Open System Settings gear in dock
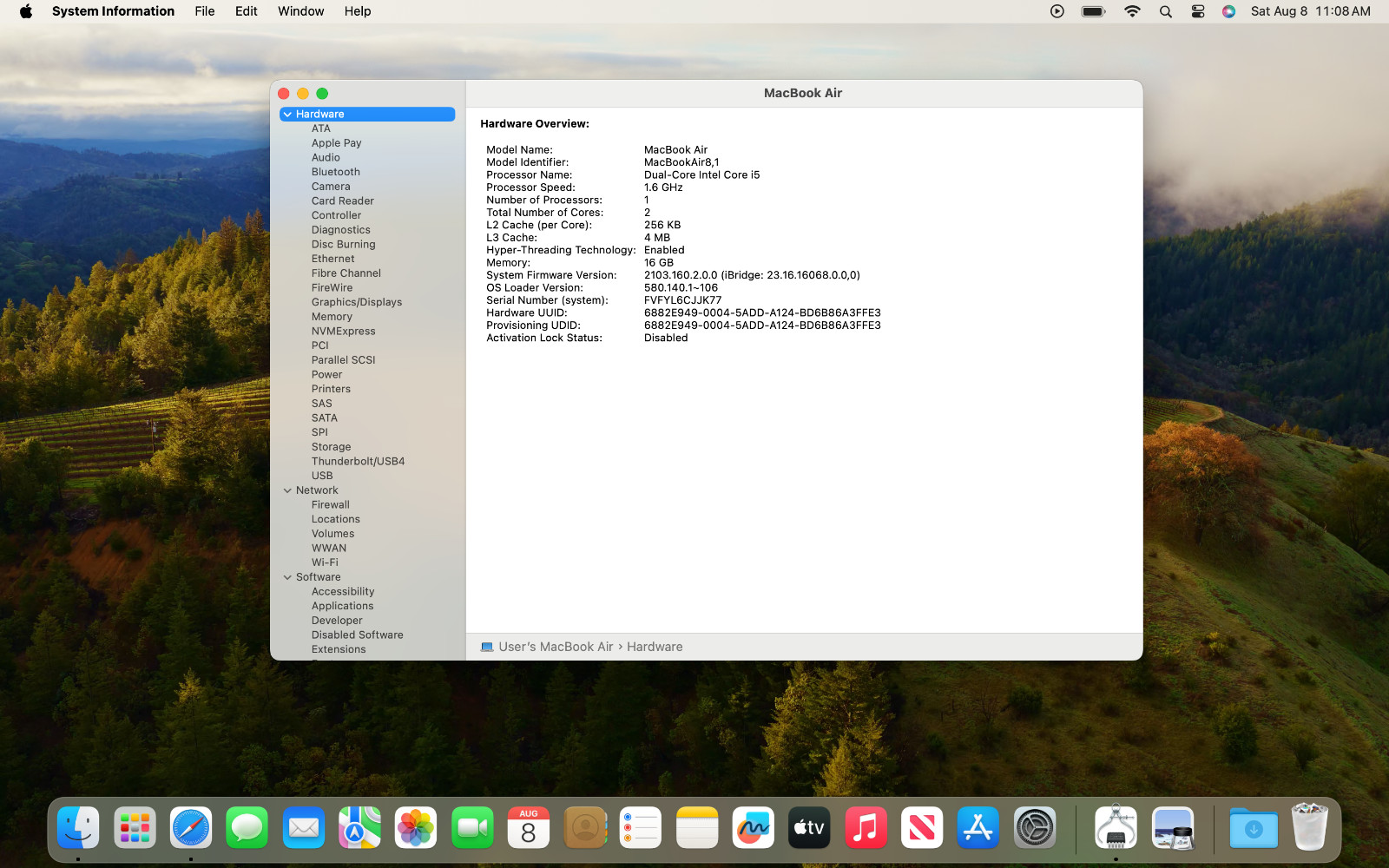Image resolution: width=1389 pixels, height=868 pixels. pyautogui.click(x=1035, y=828)
